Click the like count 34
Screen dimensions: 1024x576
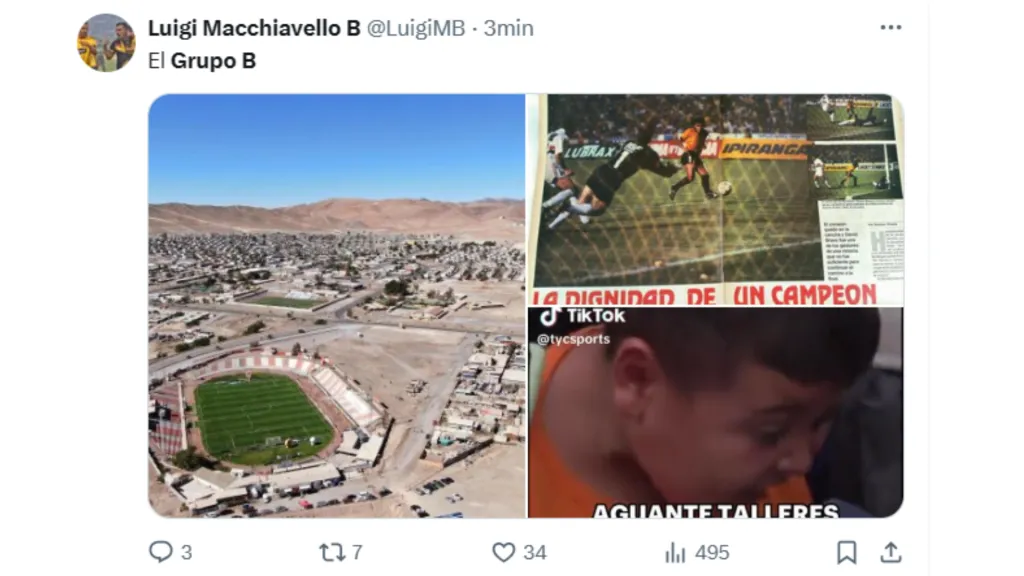coord(534,552)
